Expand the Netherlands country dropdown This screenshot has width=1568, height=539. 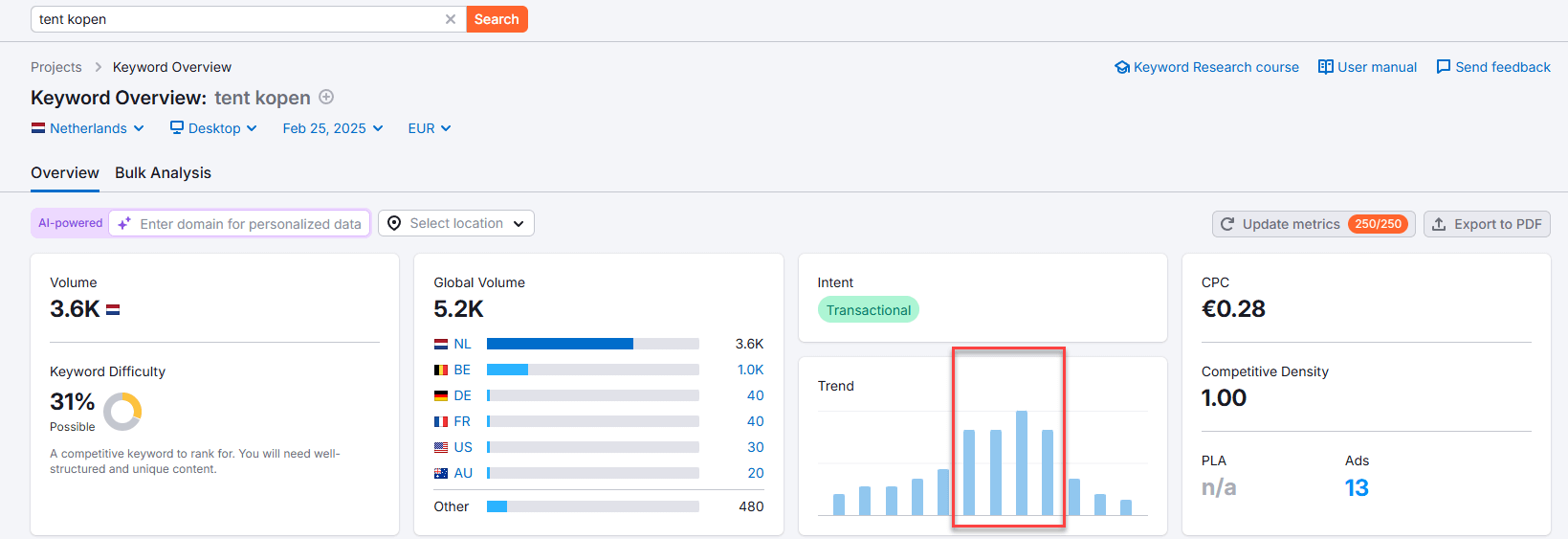click(88, 128)
